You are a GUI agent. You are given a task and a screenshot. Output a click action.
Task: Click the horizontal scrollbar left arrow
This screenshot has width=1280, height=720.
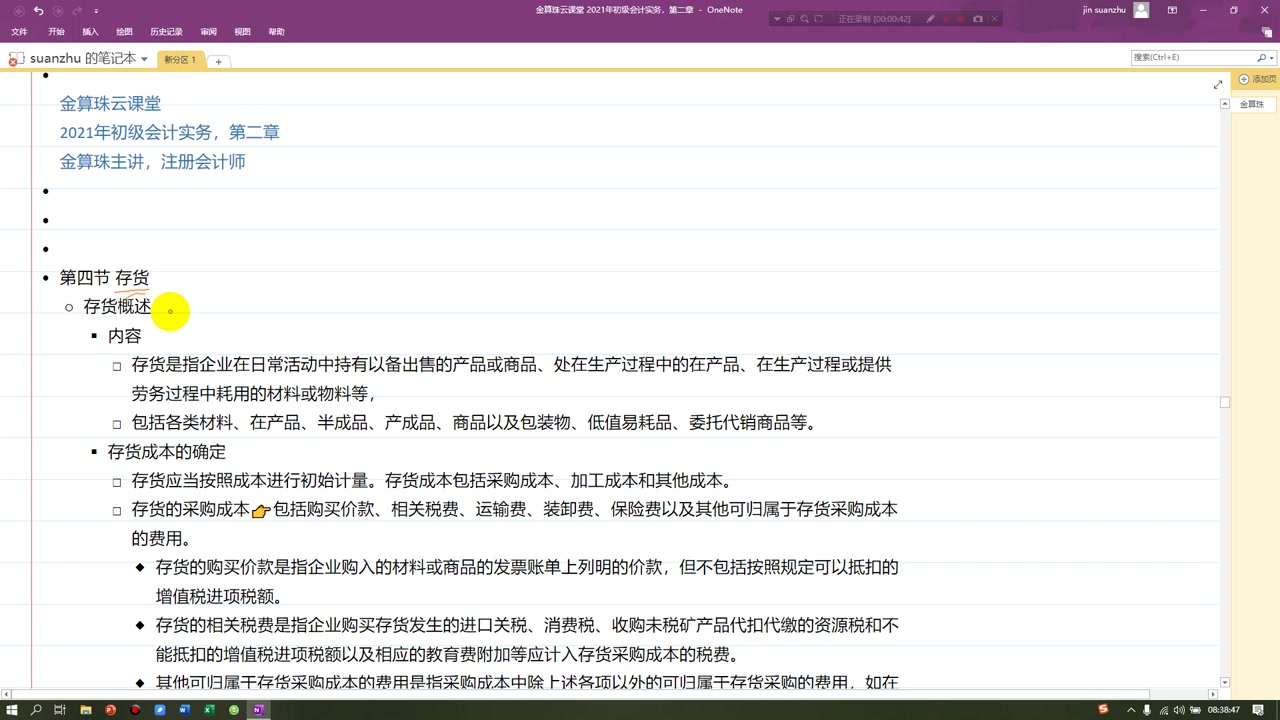tap(7, 694)
